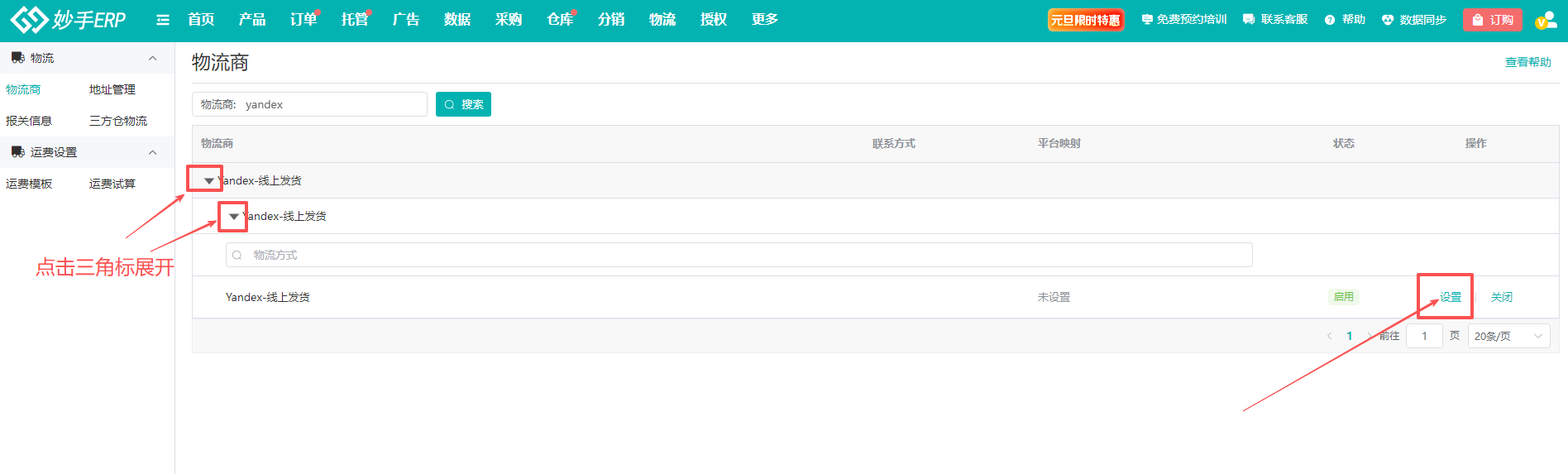
Task: Select 报关信息 in the sidebar
Action: 29,121
